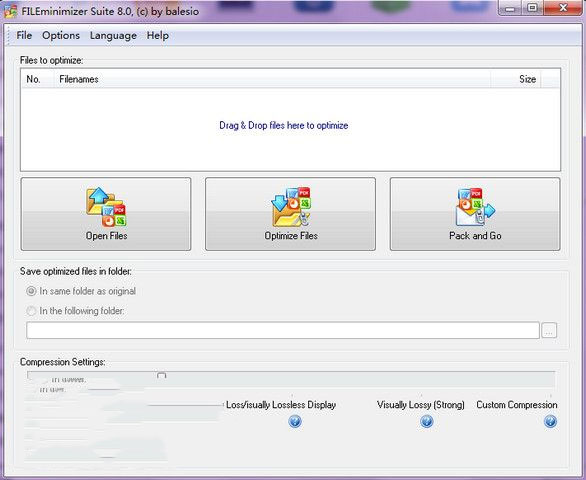Click the Drag & Drop files text
This screenshot has width=586, height=480.
pyautogui.click(x=284, y=125)
